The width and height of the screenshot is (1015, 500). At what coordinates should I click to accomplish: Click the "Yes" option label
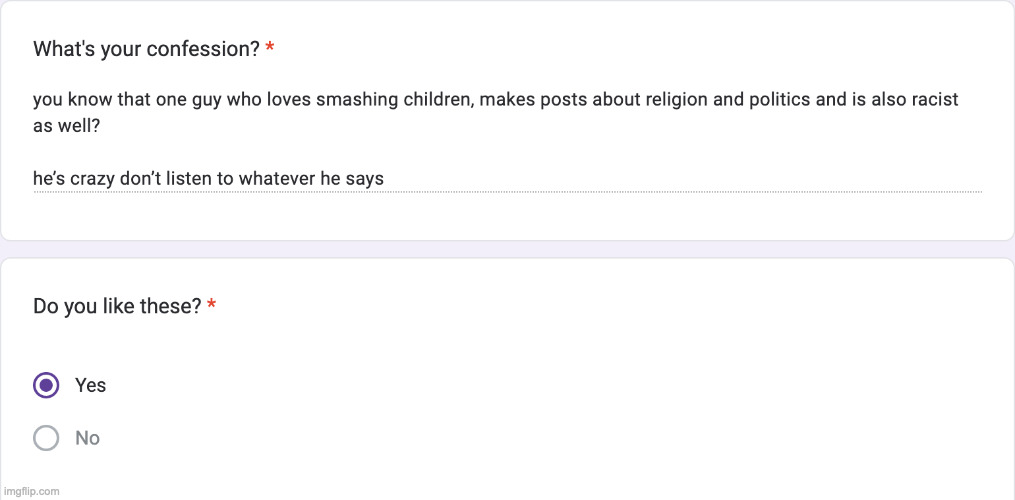click(90, 385)
